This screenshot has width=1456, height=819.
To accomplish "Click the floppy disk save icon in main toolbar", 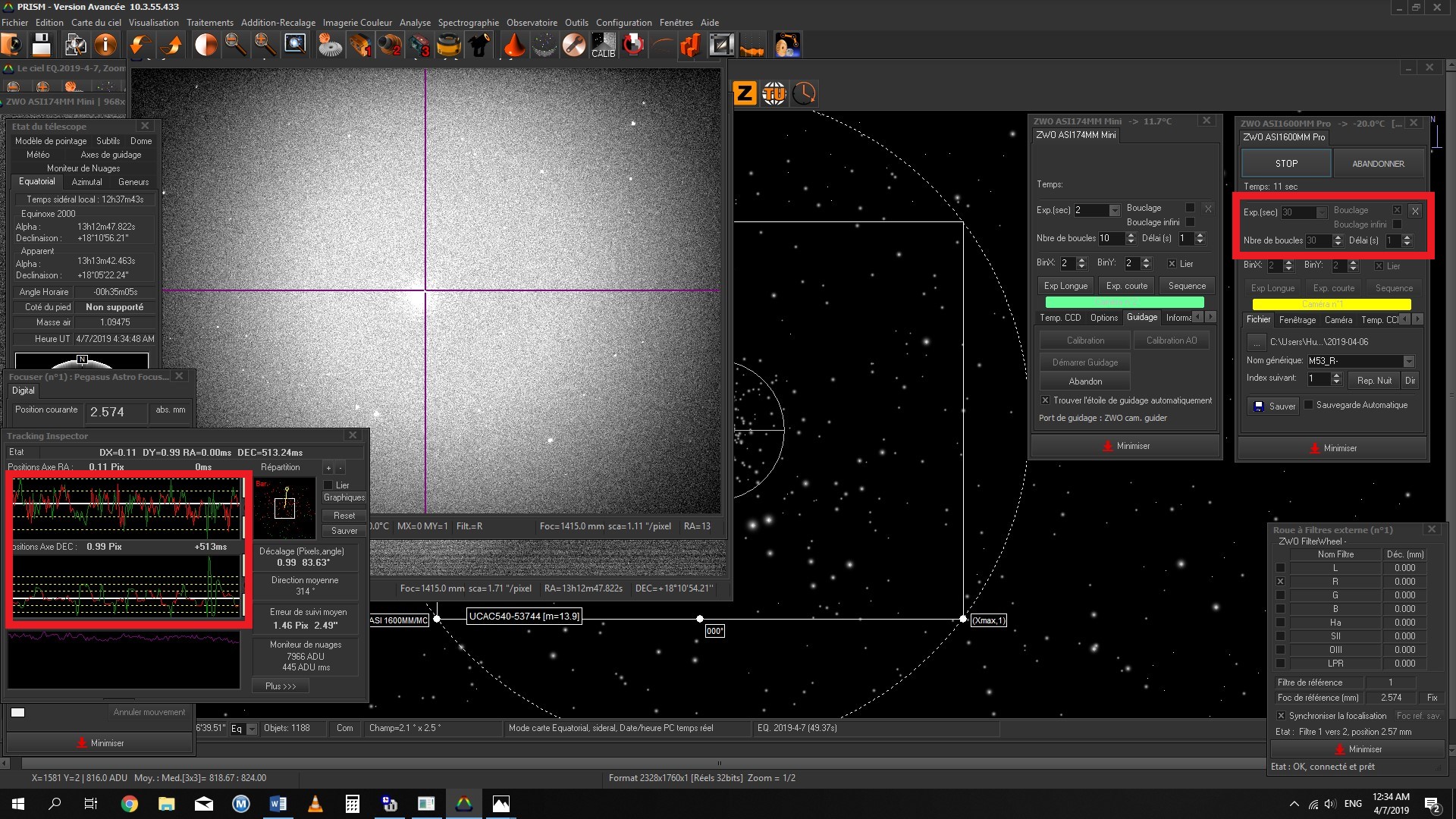I will coord(41,45).
